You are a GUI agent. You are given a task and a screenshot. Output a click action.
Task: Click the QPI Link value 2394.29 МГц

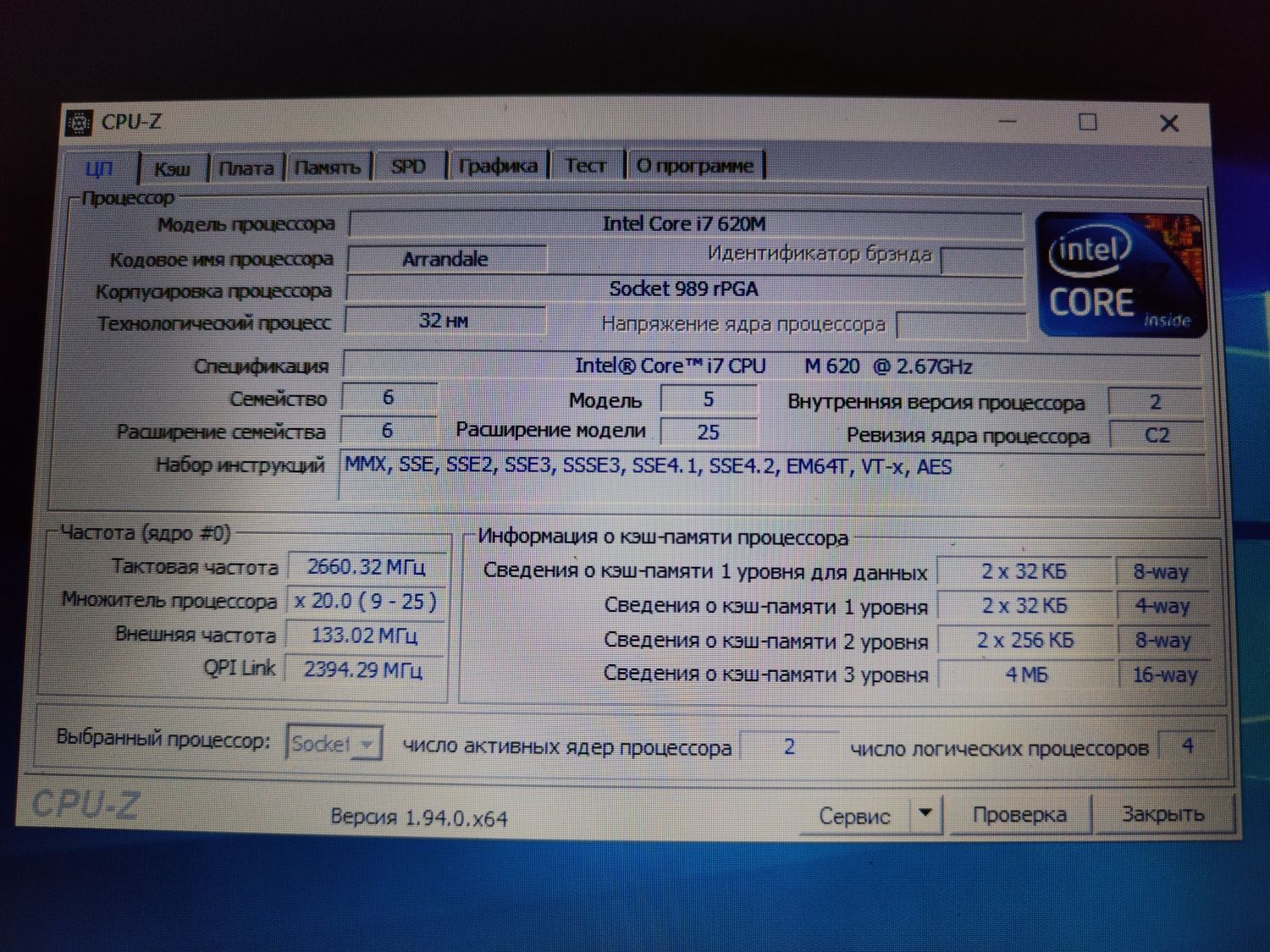[364, 670]
